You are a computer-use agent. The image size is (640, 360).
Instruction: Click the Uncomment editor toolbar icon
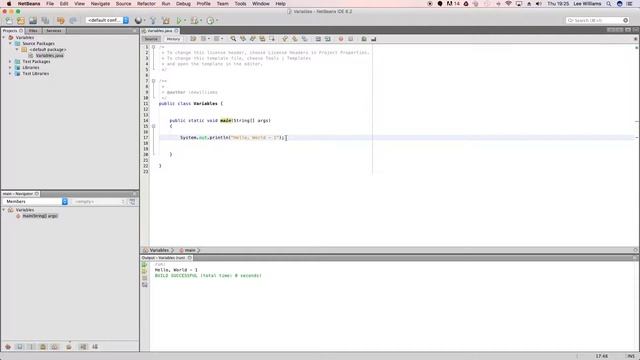pos(373,39)
